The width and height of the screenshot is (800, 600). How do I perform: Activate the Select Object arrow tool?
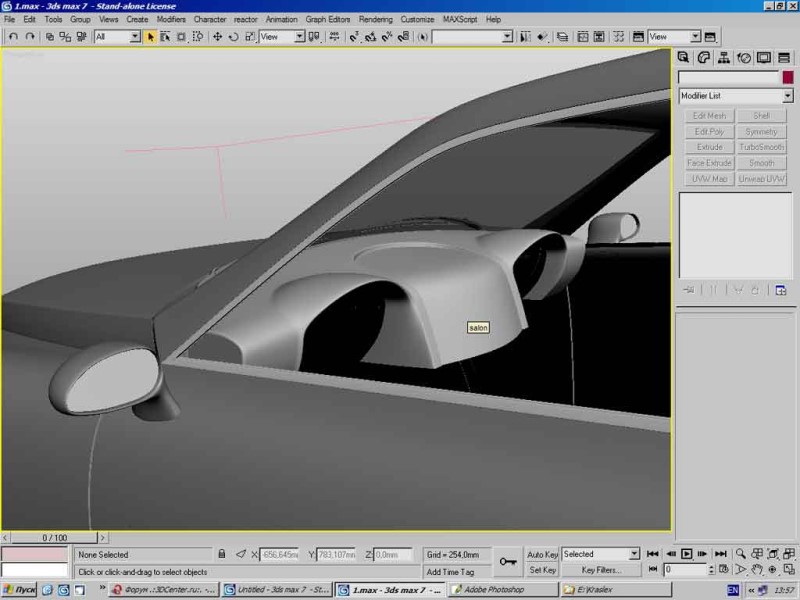(x=150, y=37)
